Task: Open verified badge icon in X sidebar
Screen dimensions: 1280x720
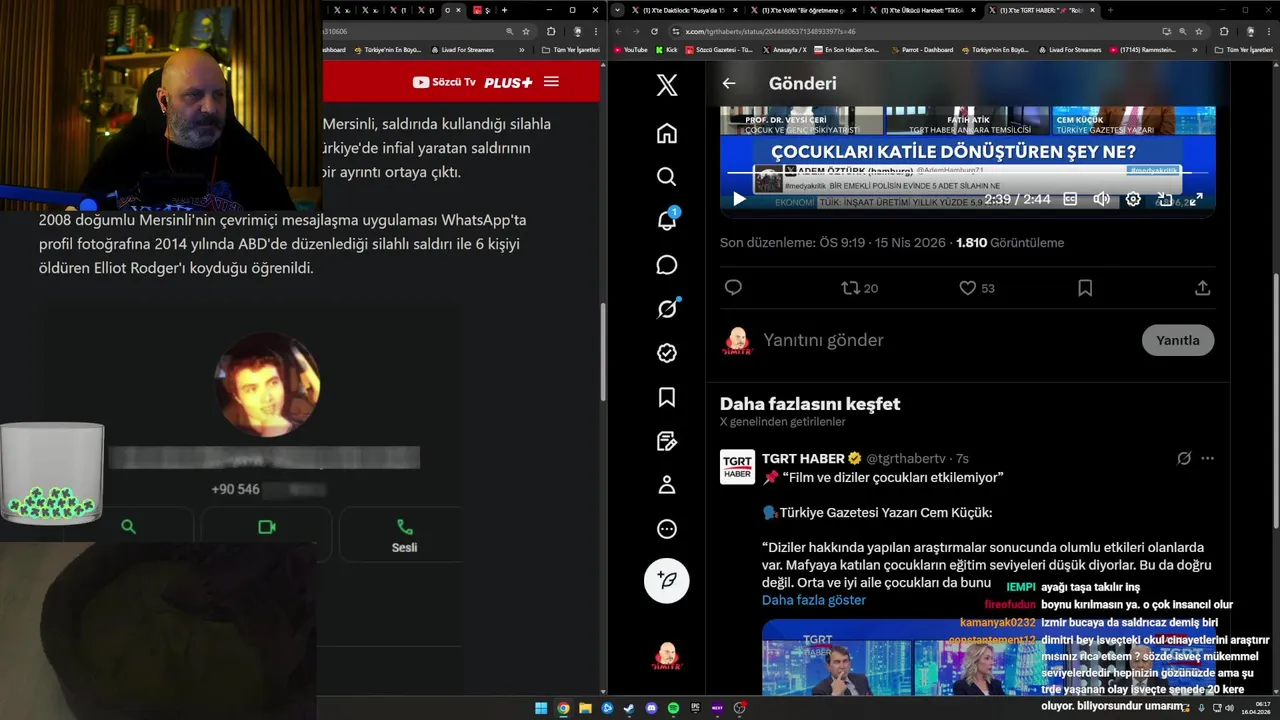Action: (x=667, y=353)
